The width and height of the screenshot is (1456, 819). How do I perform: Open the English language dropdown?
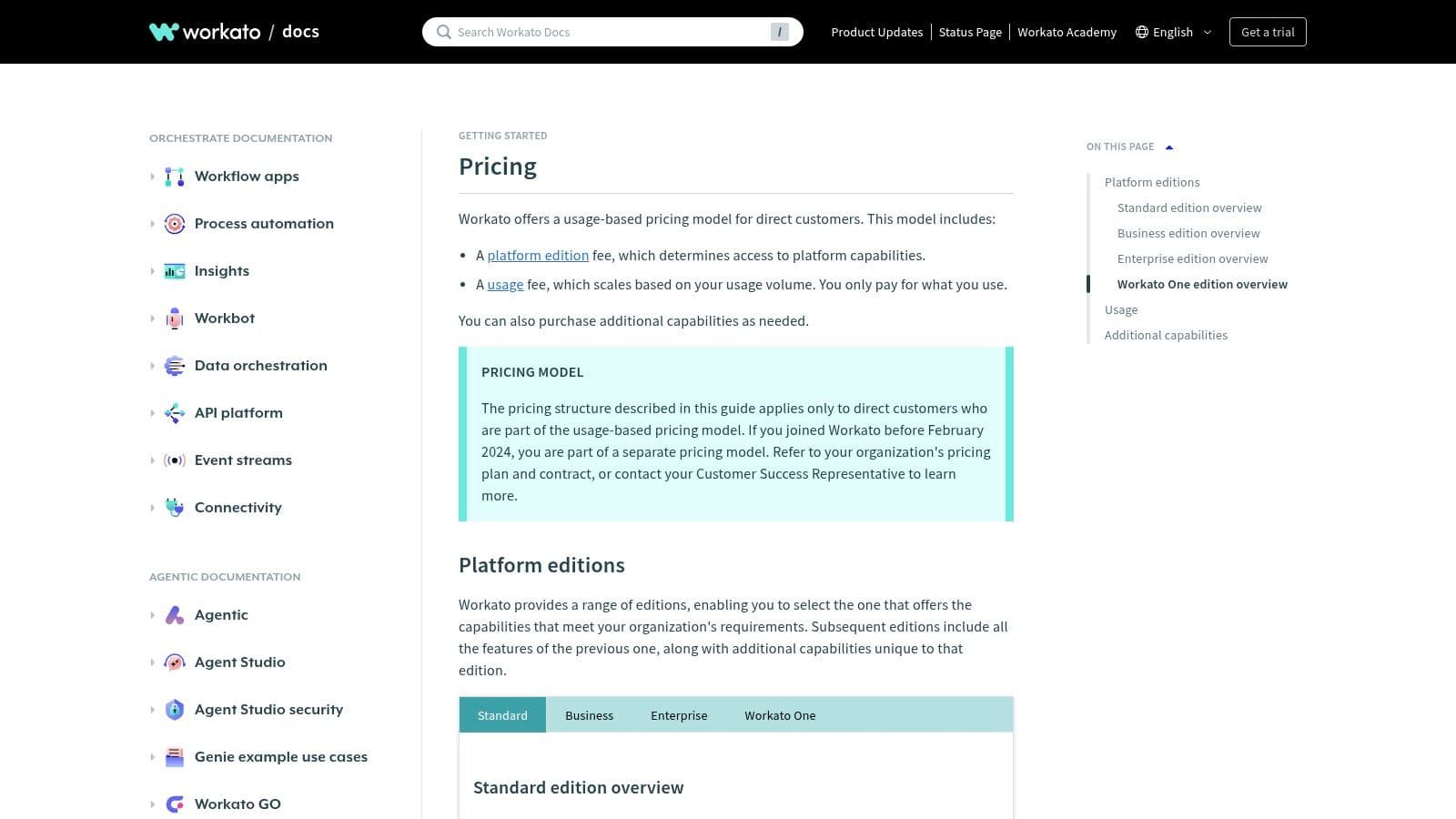[x=1173, y=32]
